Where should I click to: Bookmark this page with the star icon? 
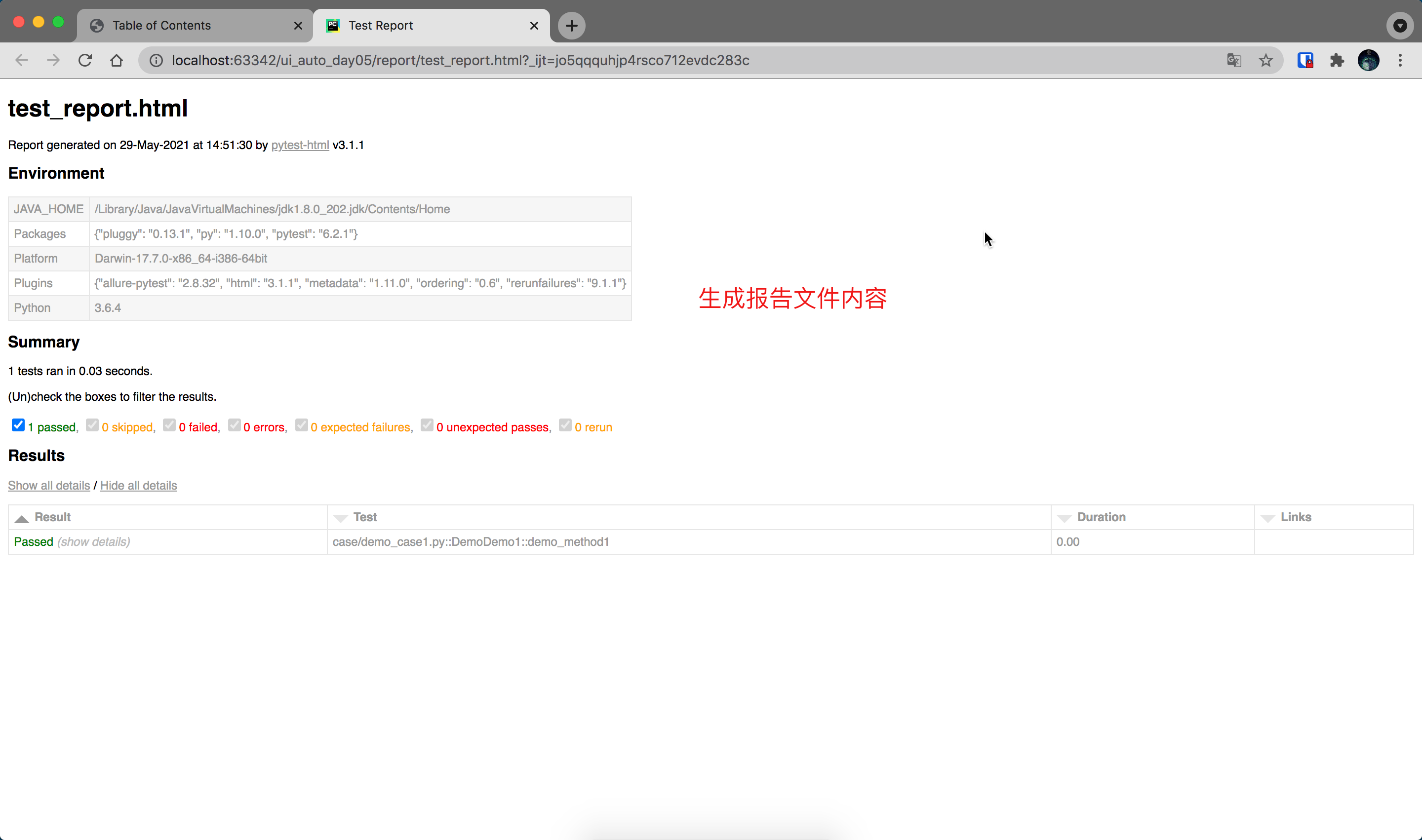(1265, 61)
